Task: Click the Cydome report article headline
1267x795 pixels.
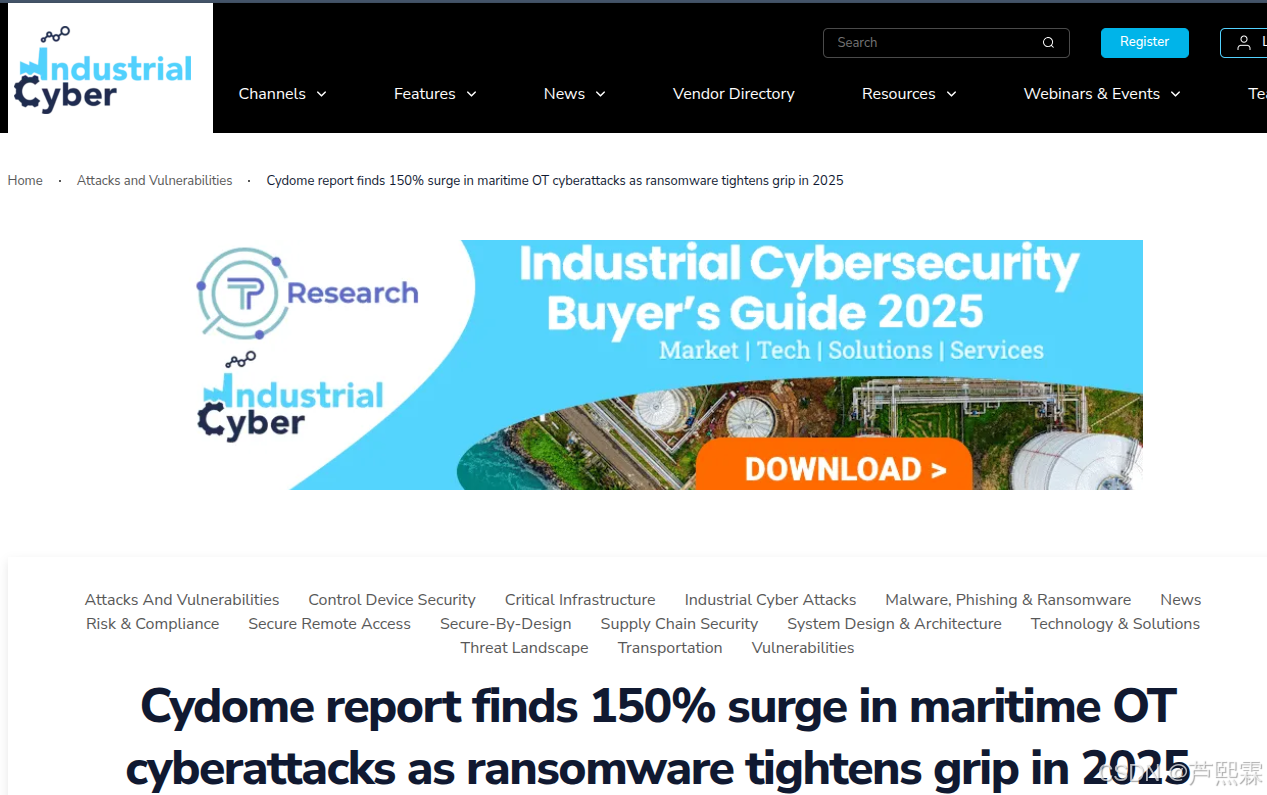Action: [658, 737]
